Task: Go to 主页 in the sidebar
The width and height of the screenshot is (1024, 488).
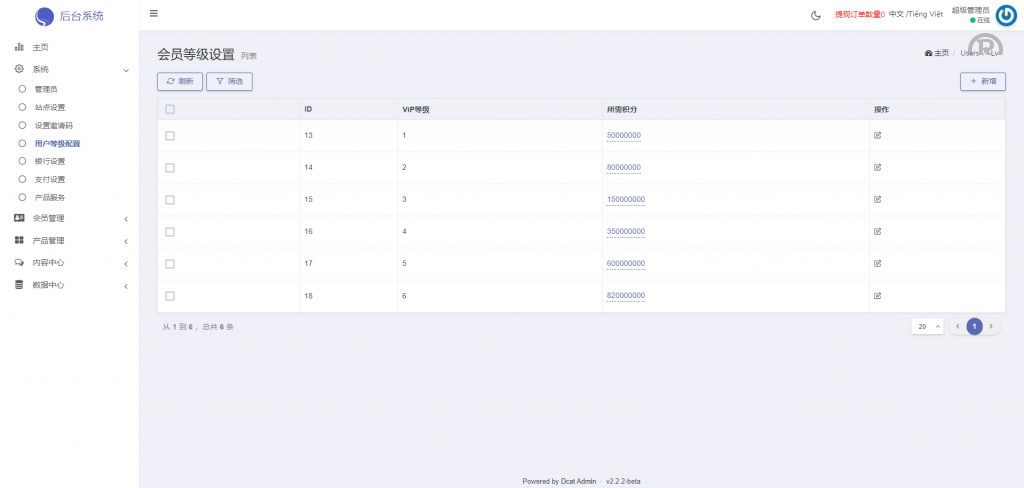Action: coord(40,47)
